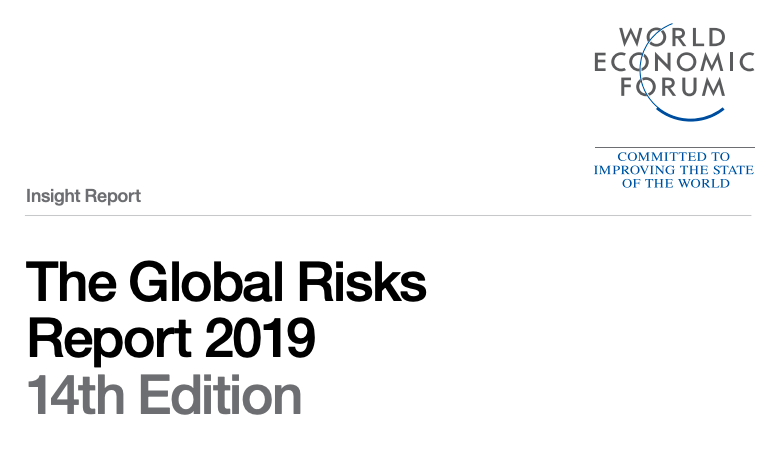Click the word The in the title
Image resolution: width=776 pixels, height=451 pixels.
click(x=72, y=282)
